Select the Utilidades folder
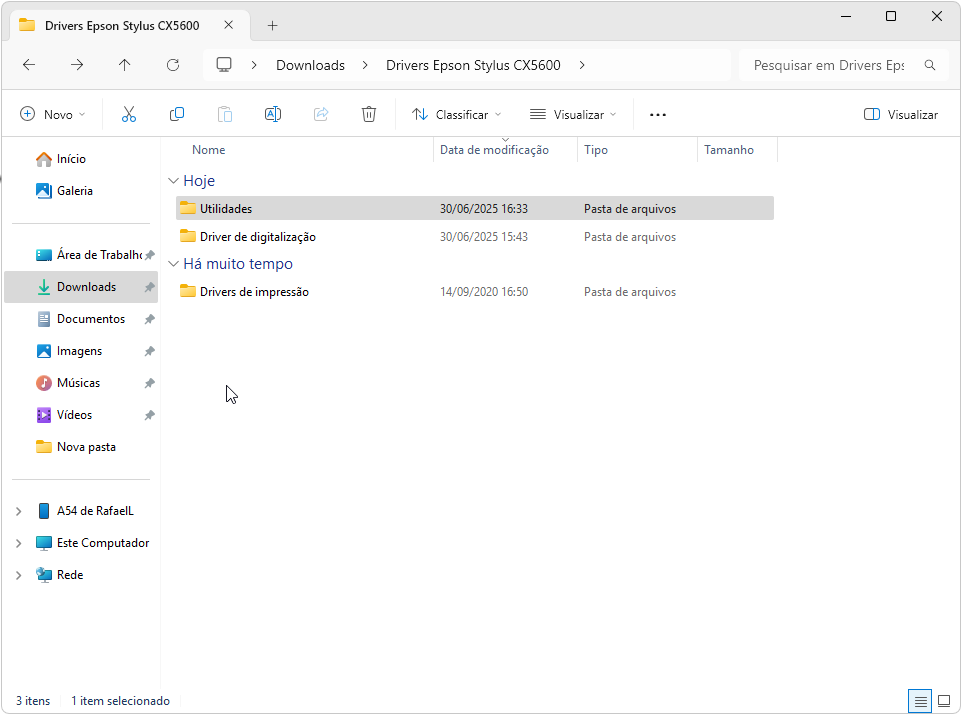962x715 pixels. (475, 209)
